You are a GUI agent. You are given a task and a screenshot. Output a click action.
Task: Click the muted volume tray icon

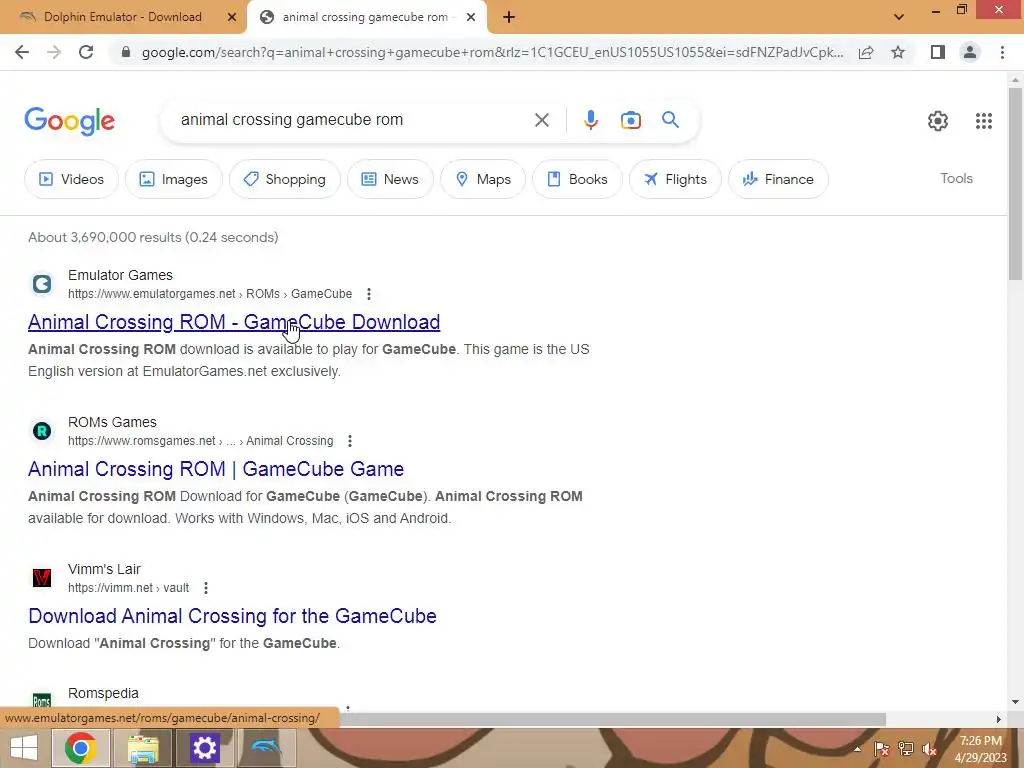tap(930, 749)
